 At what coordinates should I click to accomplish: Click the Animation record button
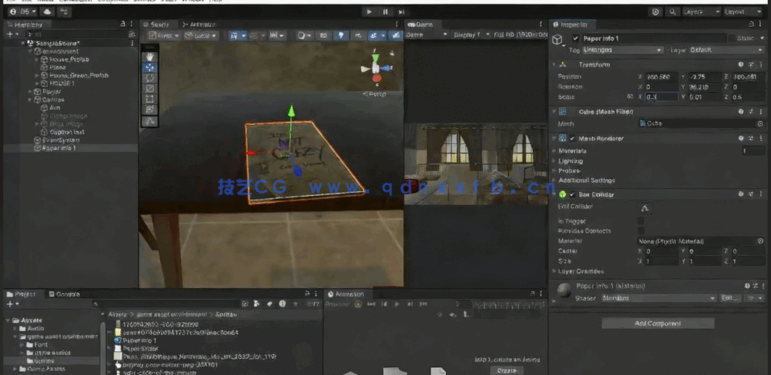click(x=357, y=304)
